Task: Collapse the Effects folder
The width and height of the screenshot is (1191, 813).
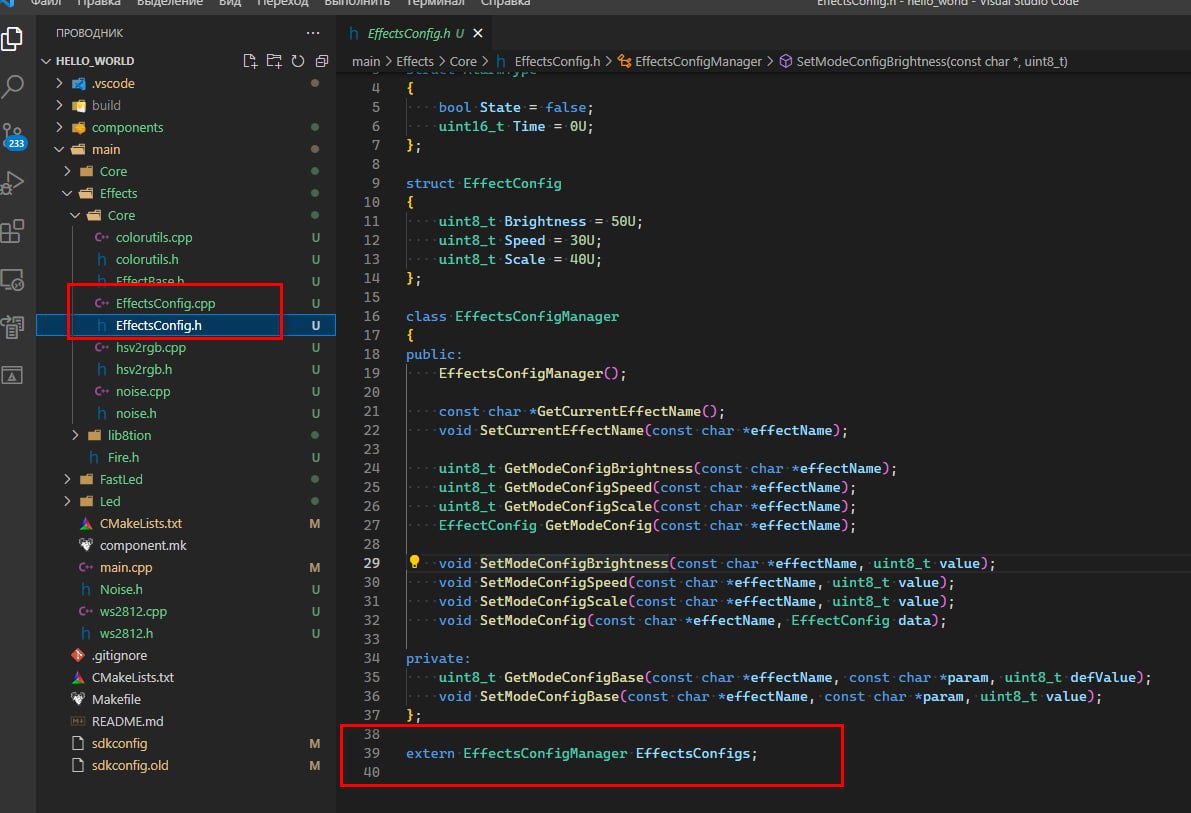Action: pyautogui.click(x=118, y=193)
